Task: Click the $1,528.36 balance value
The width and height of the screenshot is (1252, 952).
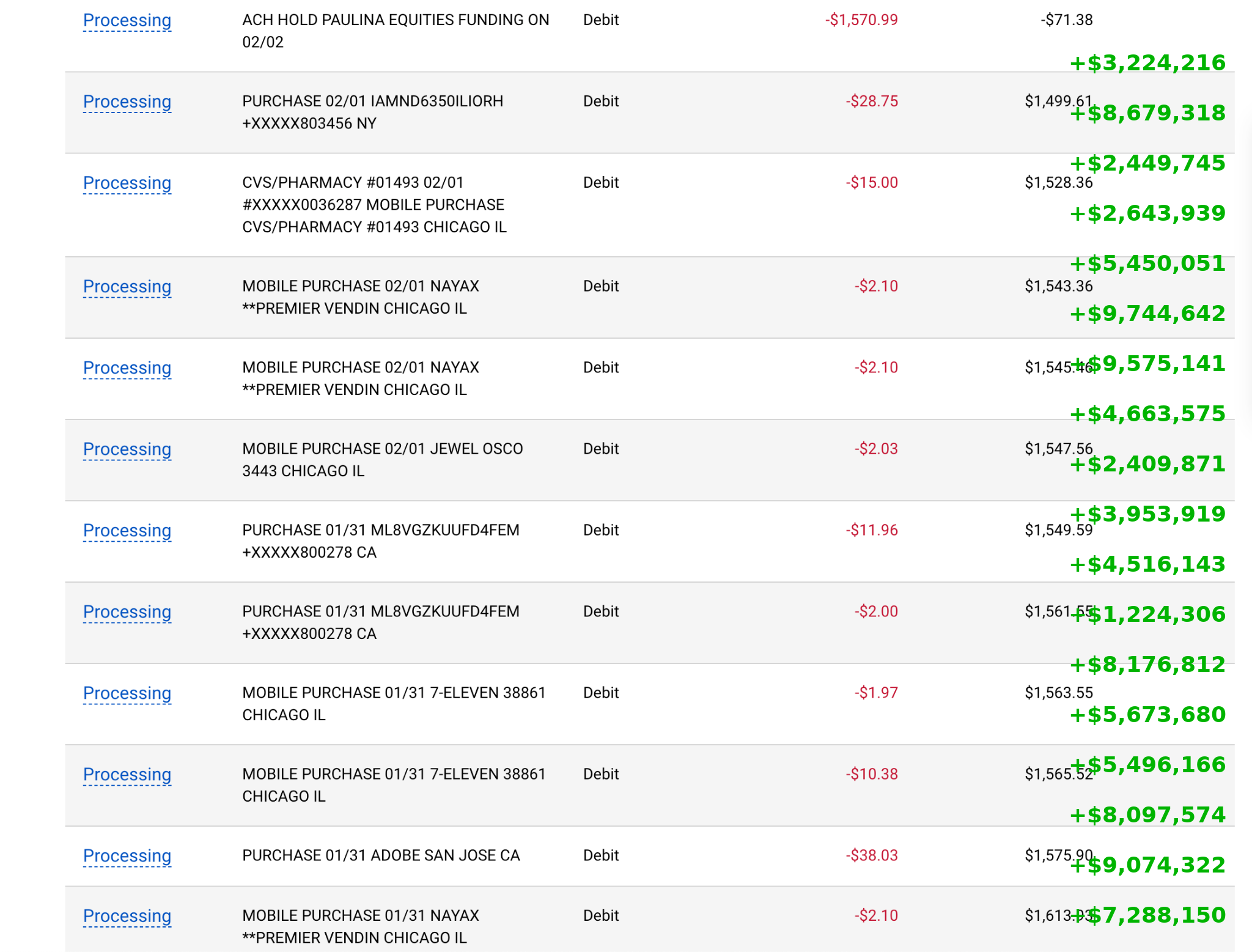Action: pos(1058,183)
